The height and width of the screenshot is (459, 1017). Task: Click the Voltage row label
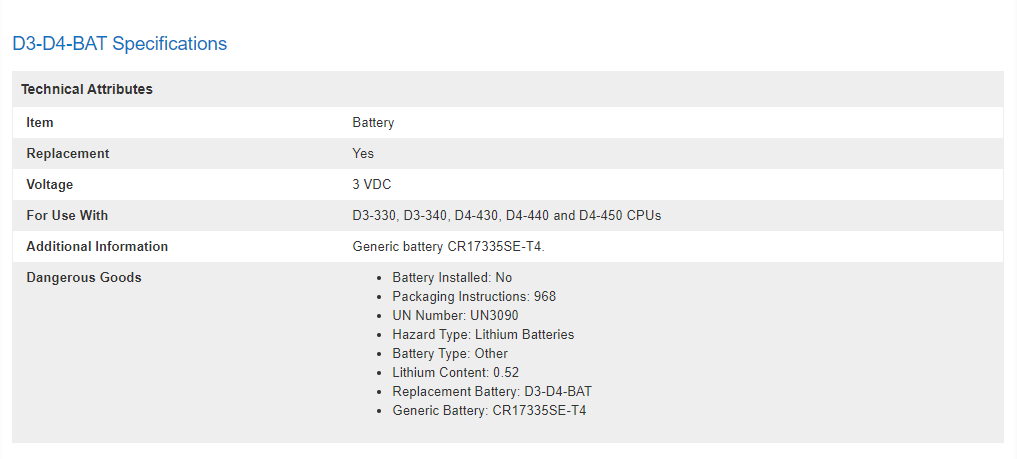click(x=49, y=185)
